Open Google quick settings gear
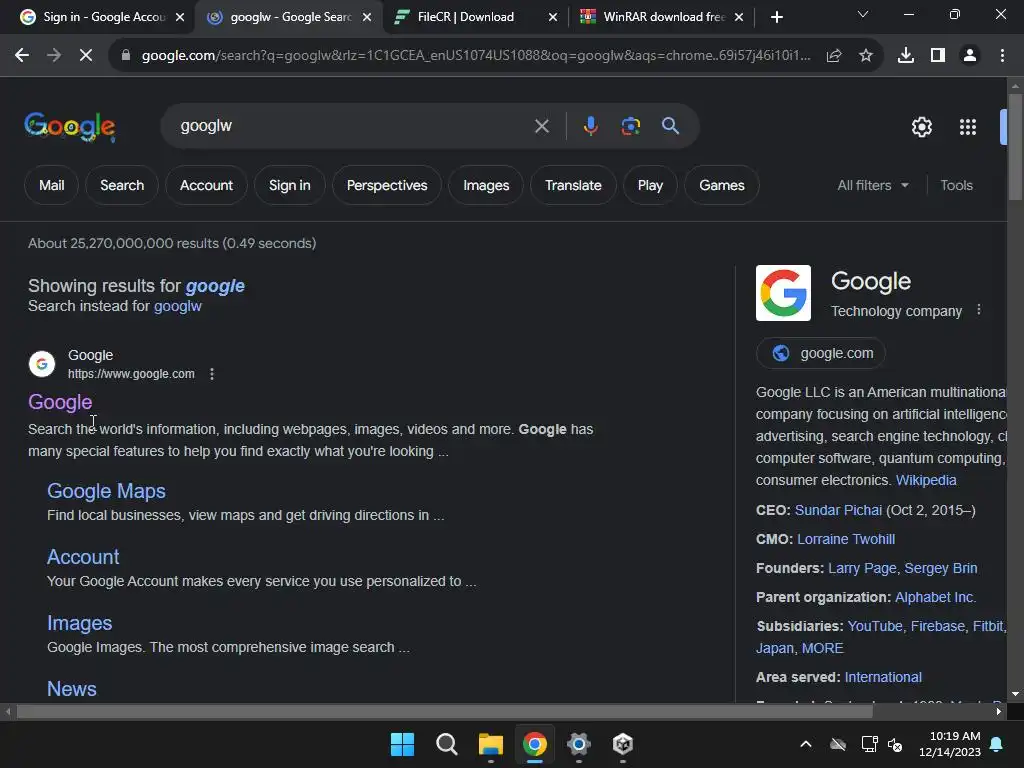Screen dimensions: 1024x768 (921, 127)
